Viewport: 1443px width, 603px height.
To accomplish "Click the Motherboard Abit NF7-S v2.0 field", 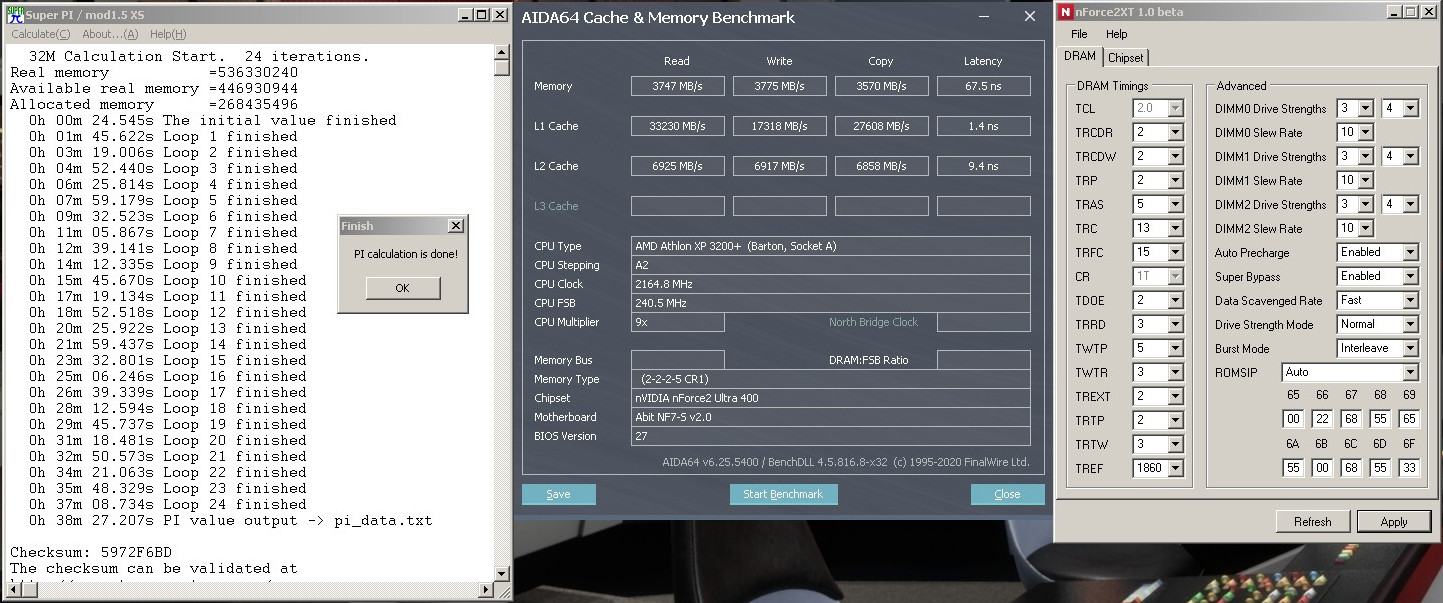I will click(x=830, y=417).
